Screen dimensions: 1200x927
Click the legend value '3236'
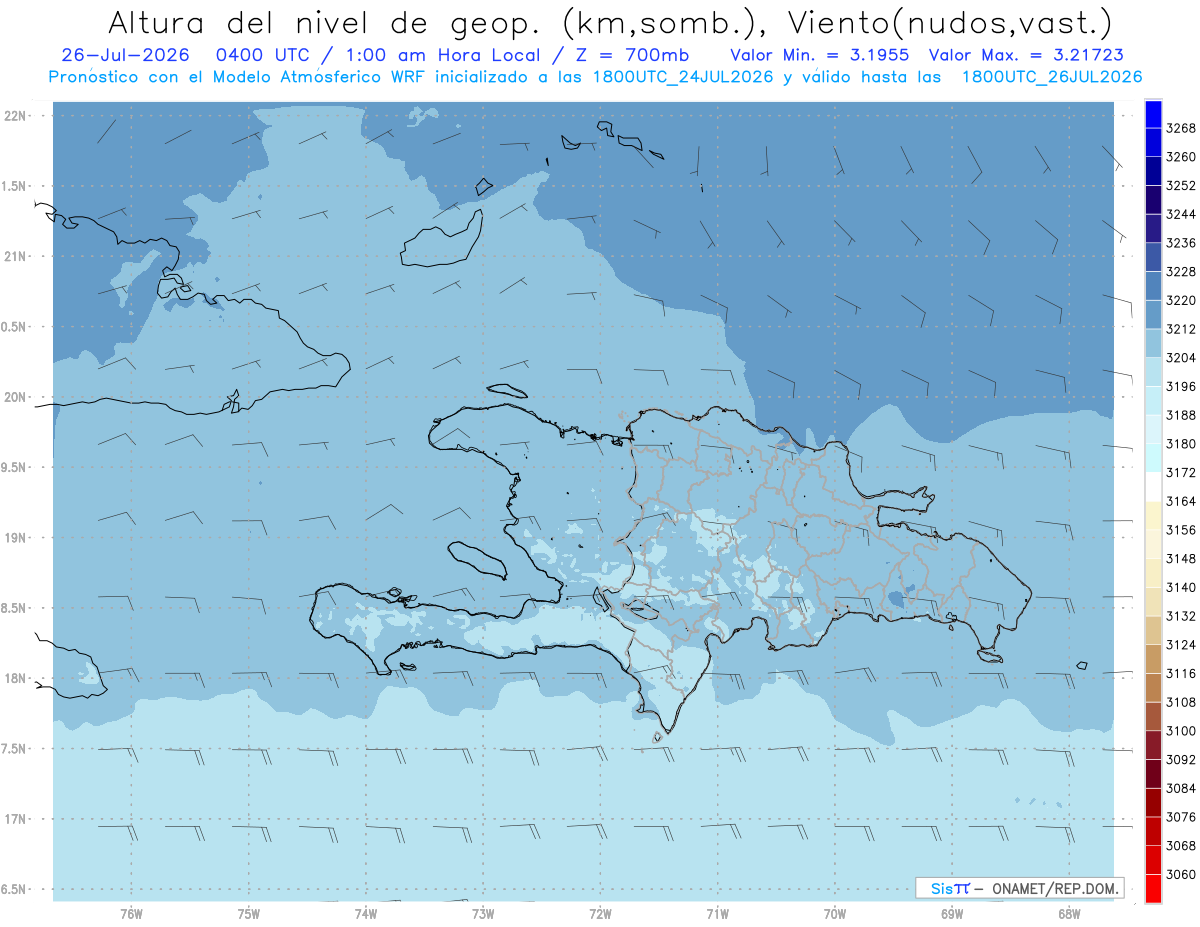(x=1180, y=243)
